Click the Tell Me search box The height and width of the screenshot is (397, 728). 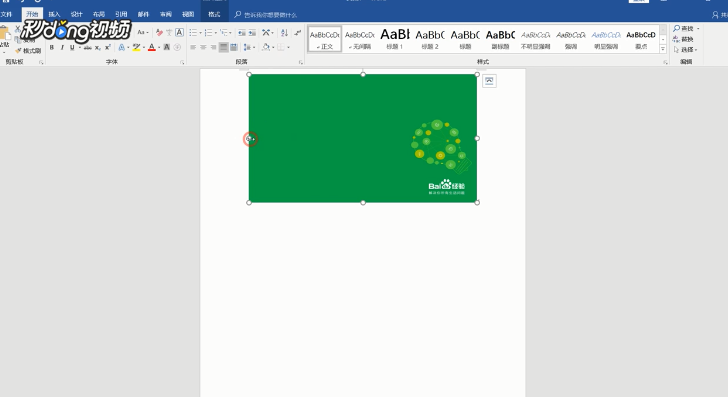click(x=266, y=15)
